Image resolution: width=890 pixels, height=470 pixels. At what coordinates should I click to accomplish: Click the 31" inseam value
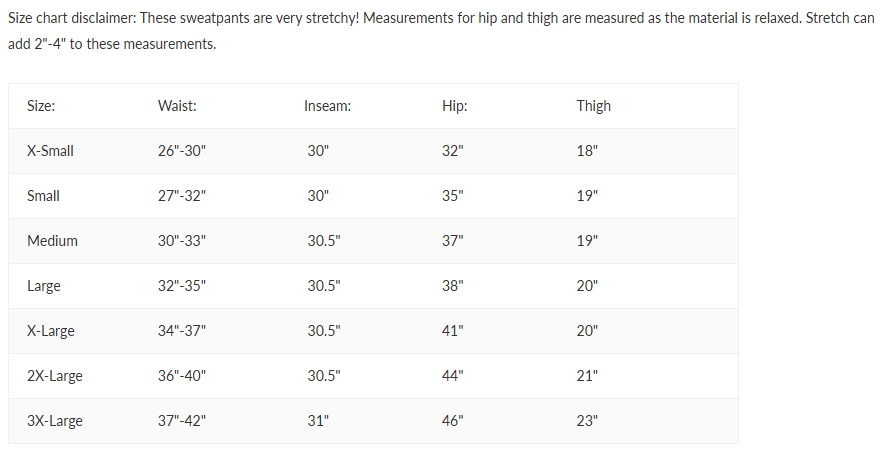pos(318,421)
